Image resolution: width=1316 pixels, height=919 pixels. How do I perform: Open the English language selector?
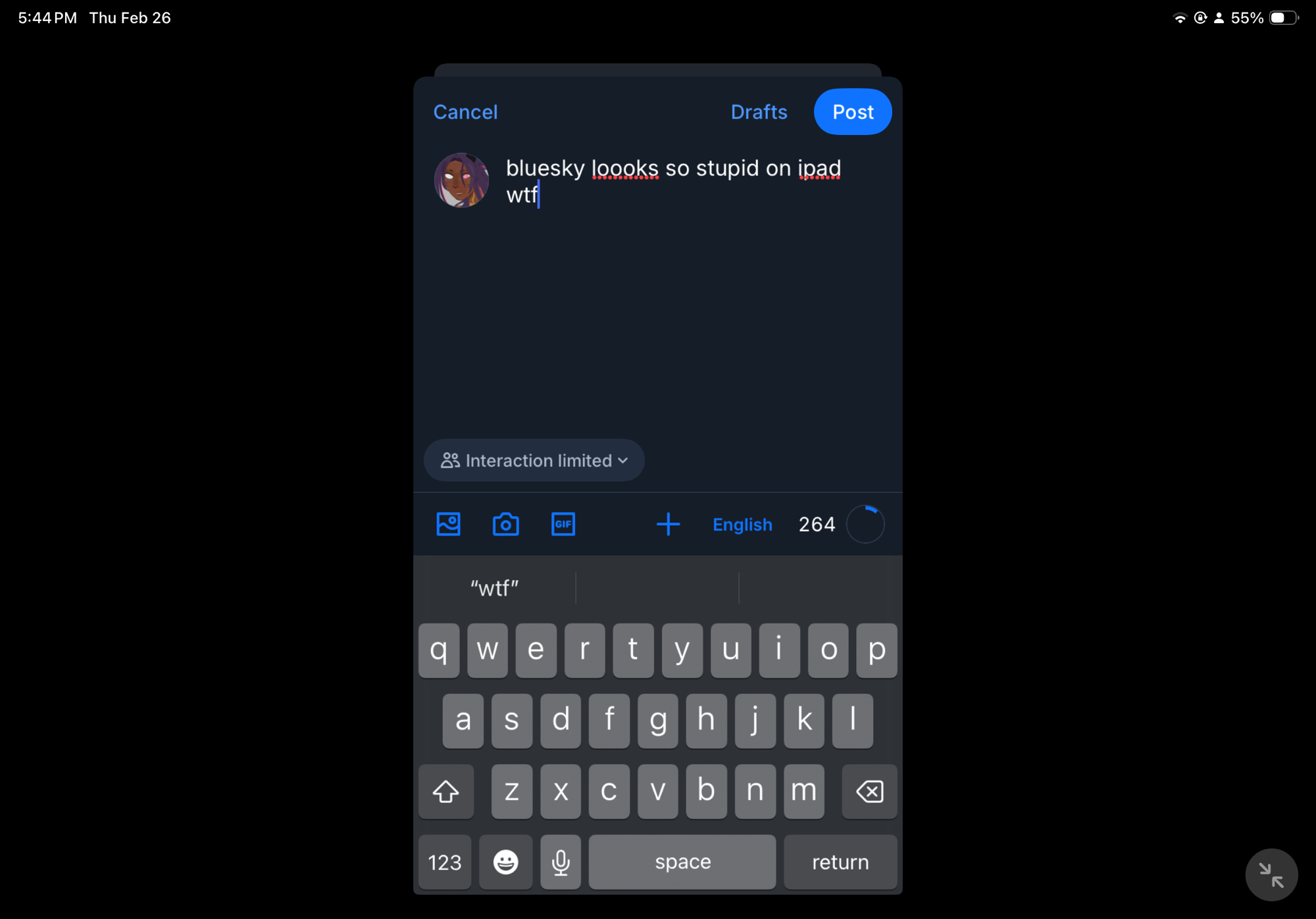[x=742, y=525]
